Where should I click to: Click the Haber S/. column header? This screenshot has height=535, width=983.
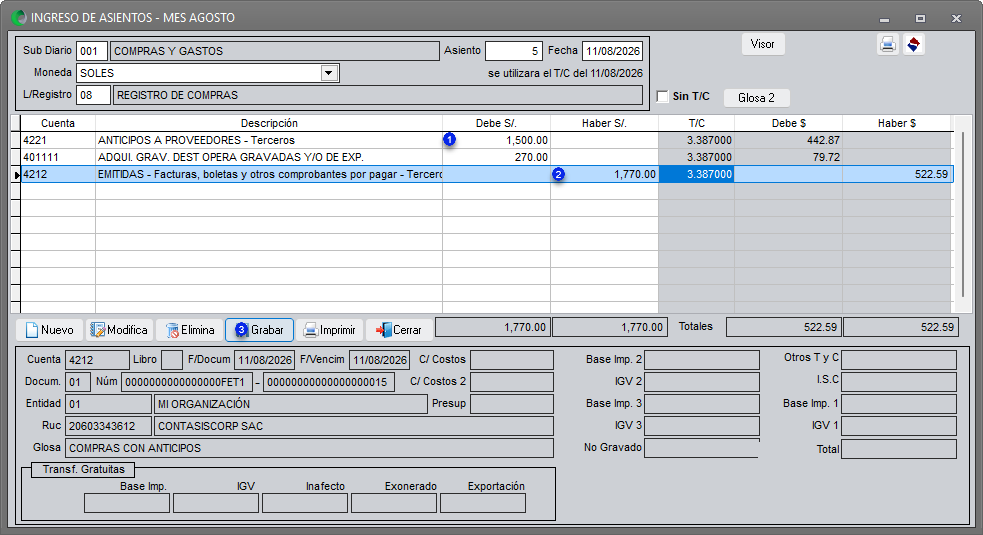(x=604, y=123)
